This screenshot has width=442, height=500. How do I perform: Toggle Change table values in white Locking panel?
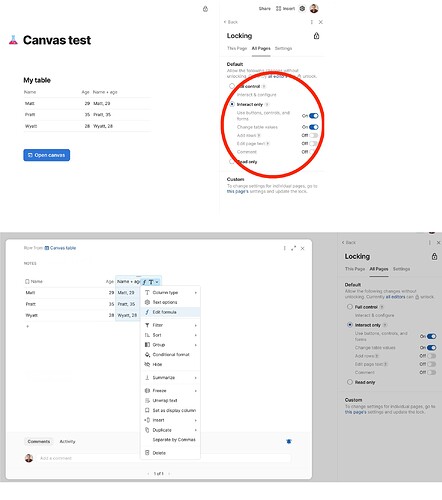coord(314,127)
